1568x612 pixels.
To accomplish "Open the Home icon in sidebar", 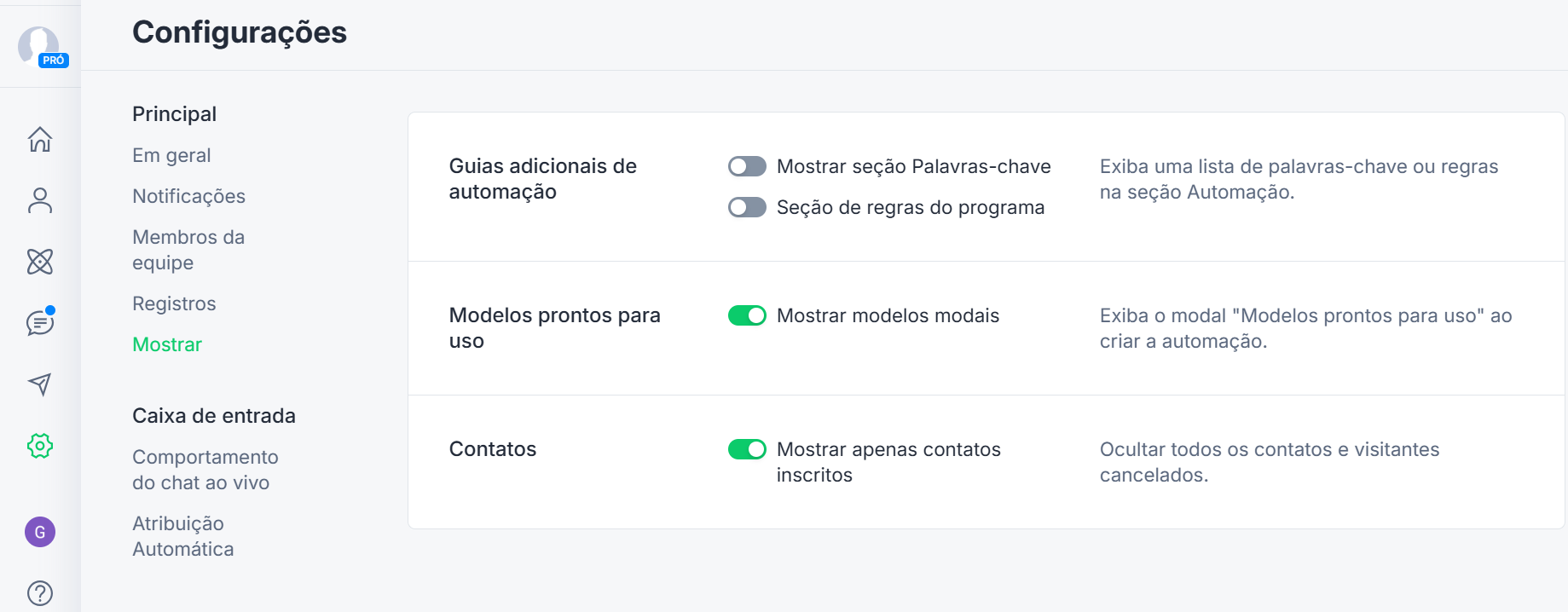I will coord(40,139).
